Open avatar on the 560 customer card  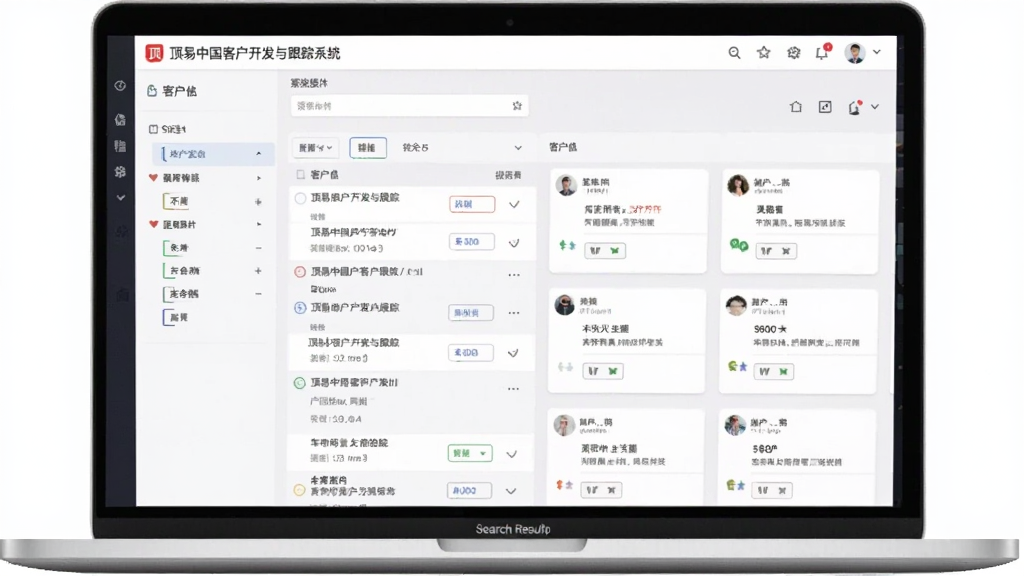735,425
